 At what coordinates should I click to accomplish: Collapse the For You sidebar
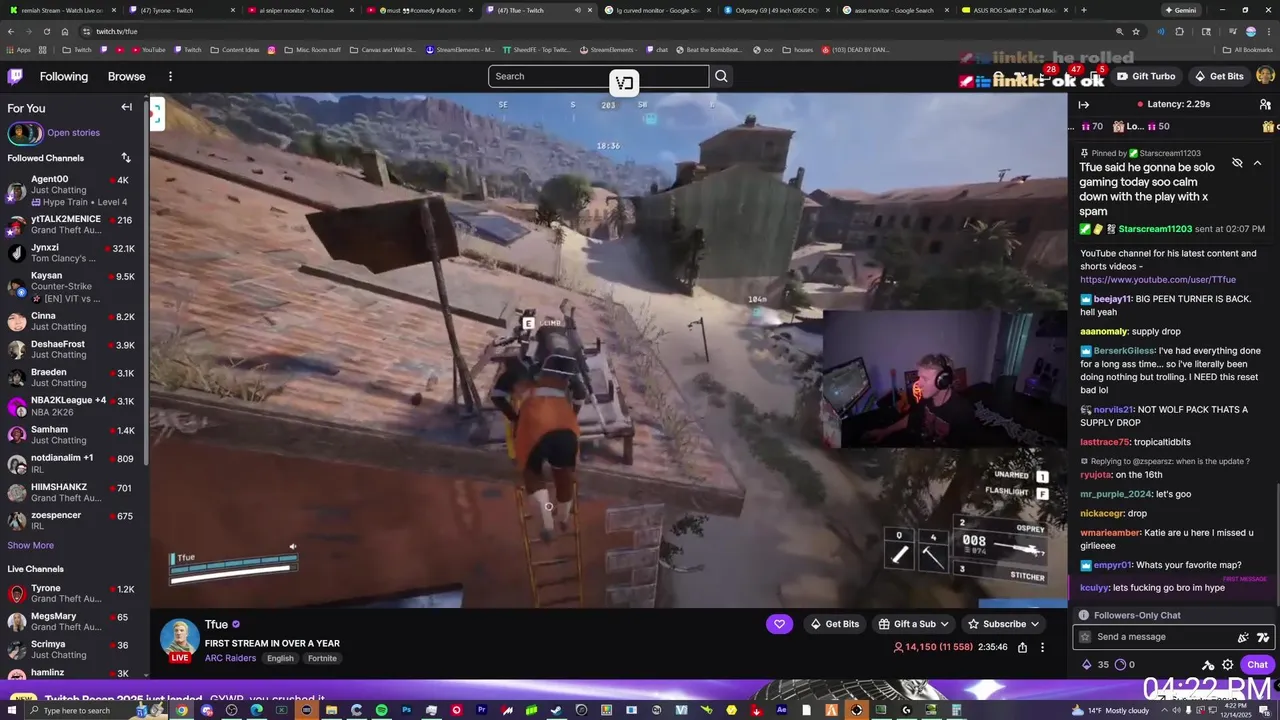click(x=127, y=107)
